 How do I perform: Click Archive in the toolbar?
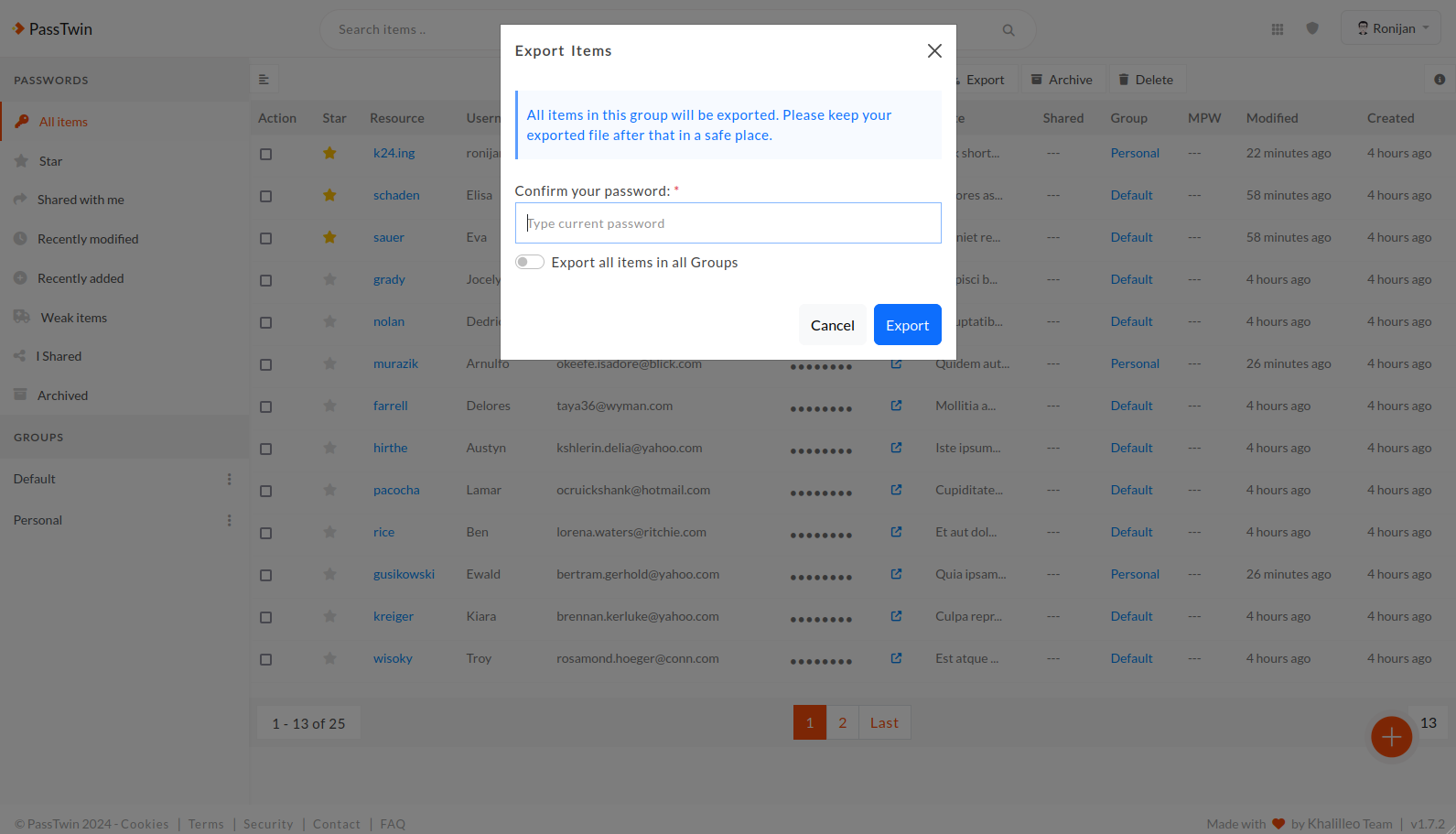[1062, 80]
